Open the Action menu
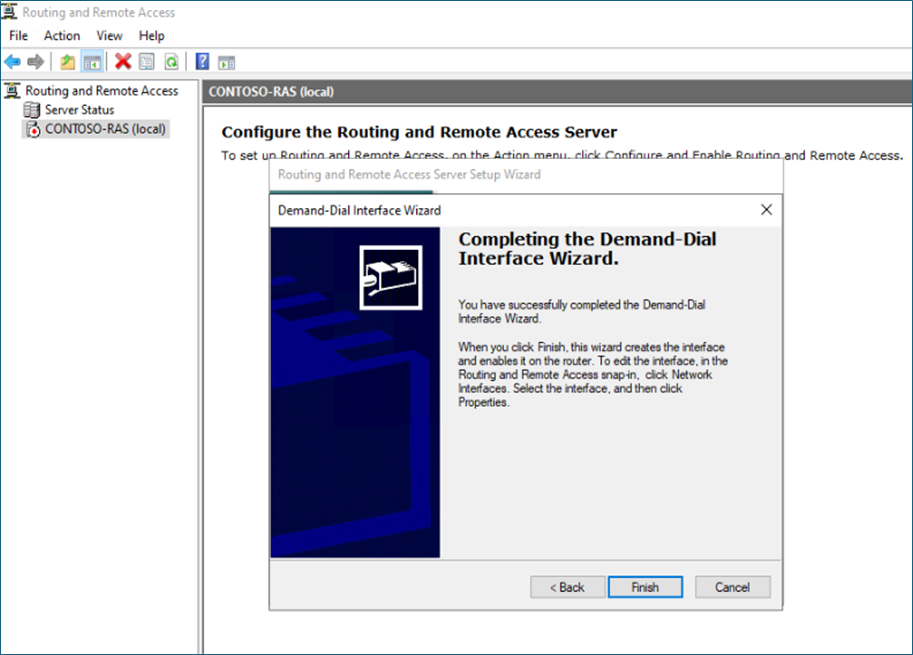This screenshot has width=913, height=655. [62, 36]
